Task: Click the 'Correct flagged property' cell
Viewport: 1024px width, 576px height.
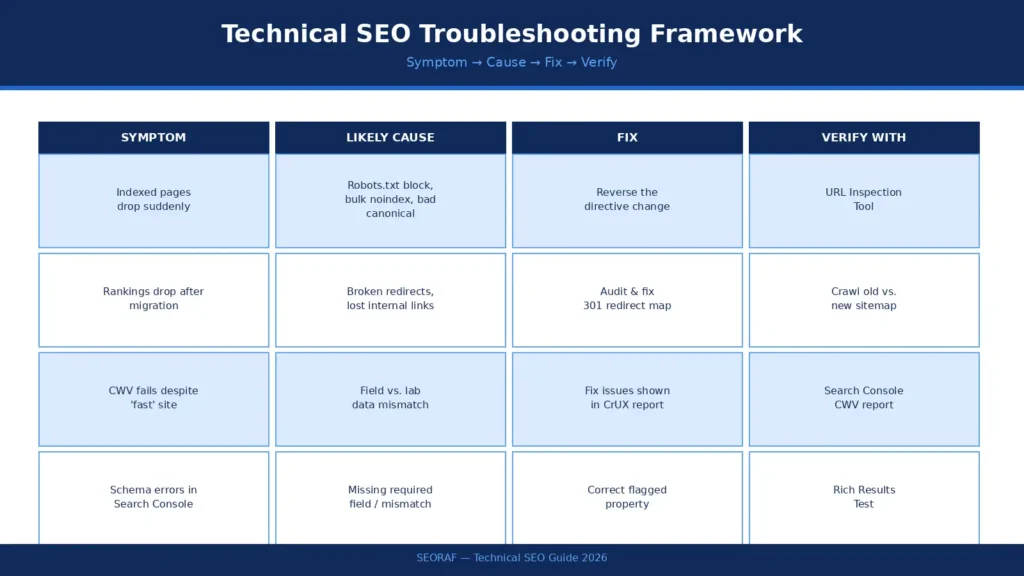Action: coord(627,498)
